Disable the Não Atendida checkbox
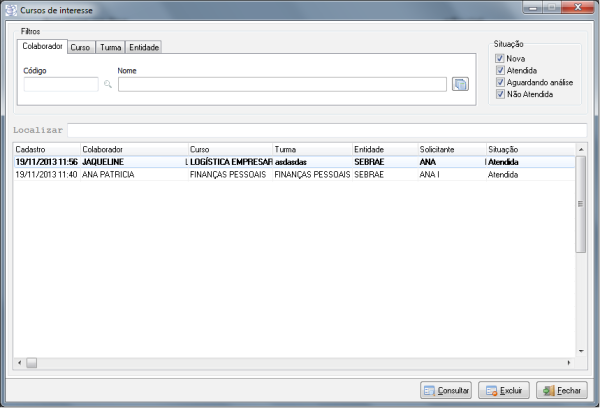The width and height of the screenshot is (600, 408). 500,94
